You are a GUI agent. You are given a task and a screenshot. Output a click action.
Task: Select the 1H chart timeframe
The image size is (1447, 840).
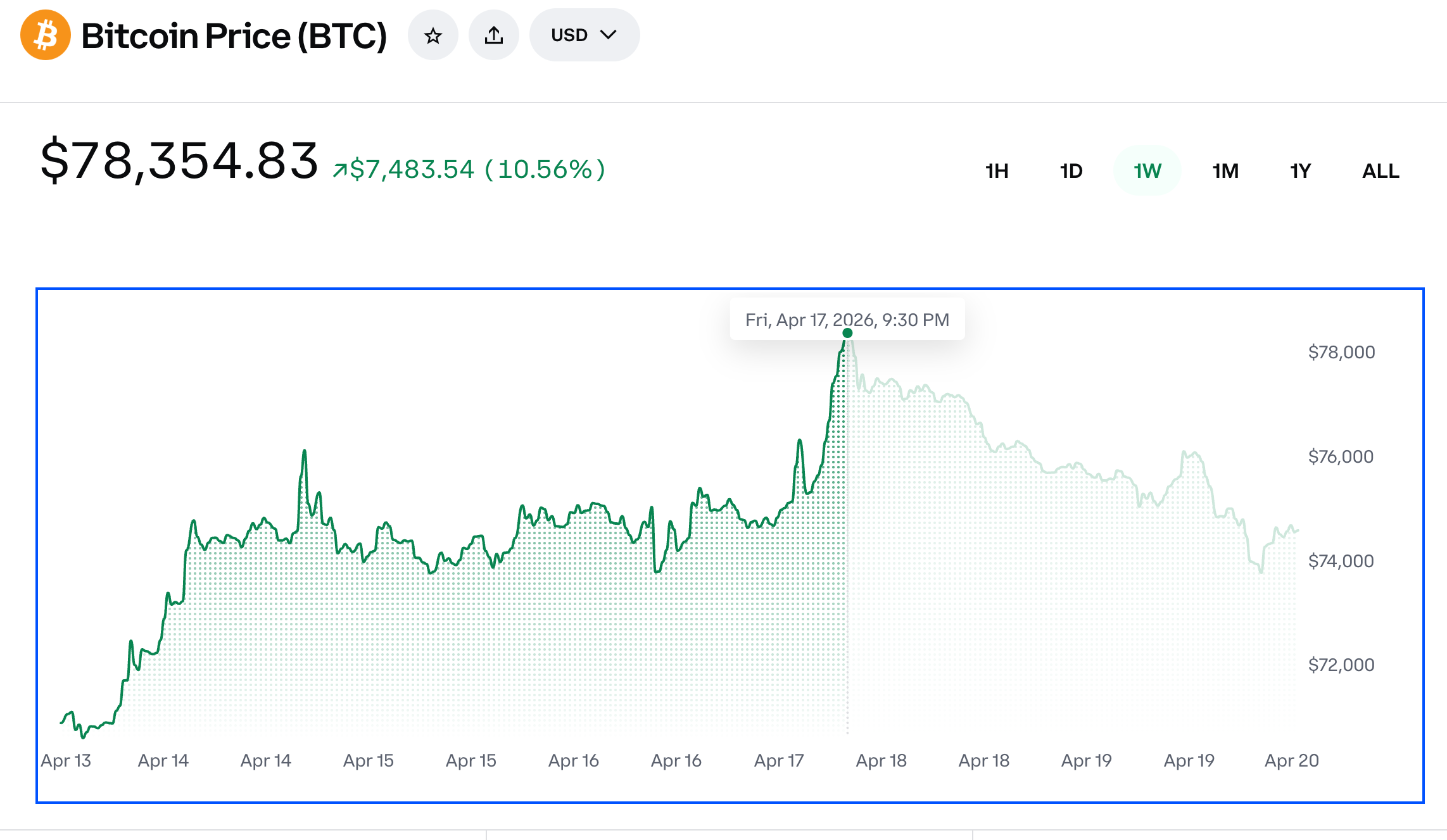coord(996,170)
